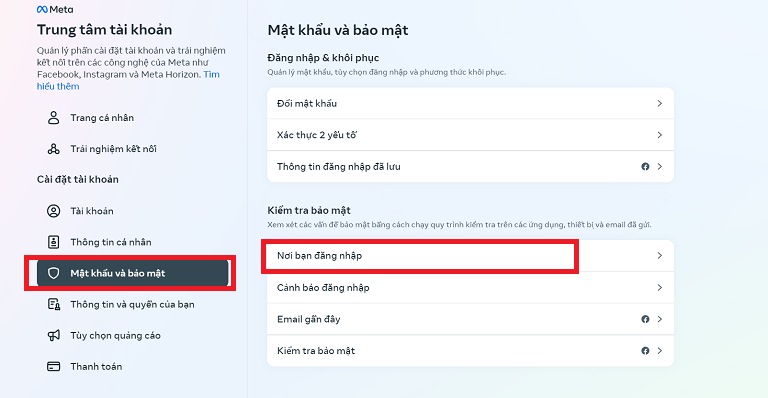This screenshot has height=398, width=768.
Task: Open Trang cá nhân in sidebar
Action: tap(132, 117)
